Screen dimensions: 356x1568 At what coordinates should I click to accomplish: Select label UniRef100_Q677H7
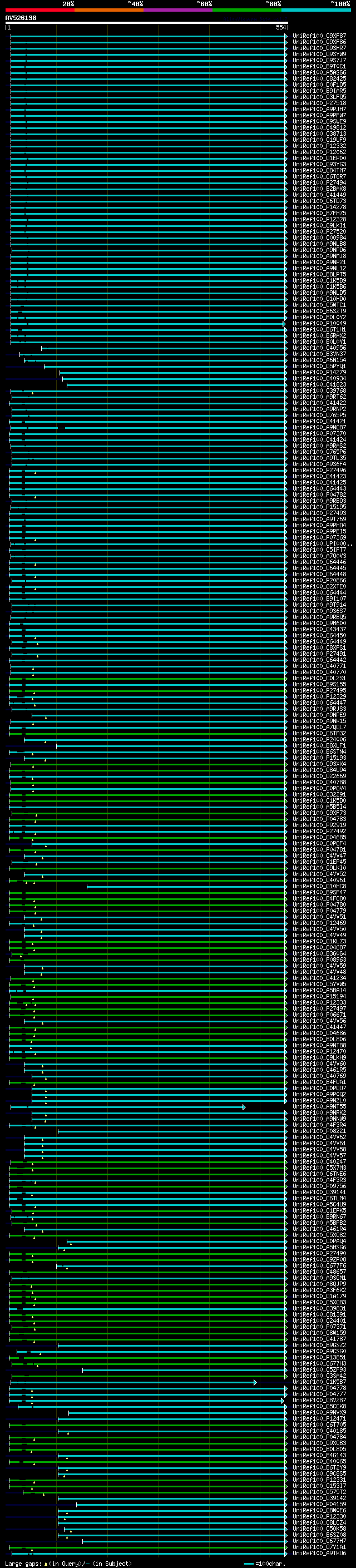[x=319, y=1541]
